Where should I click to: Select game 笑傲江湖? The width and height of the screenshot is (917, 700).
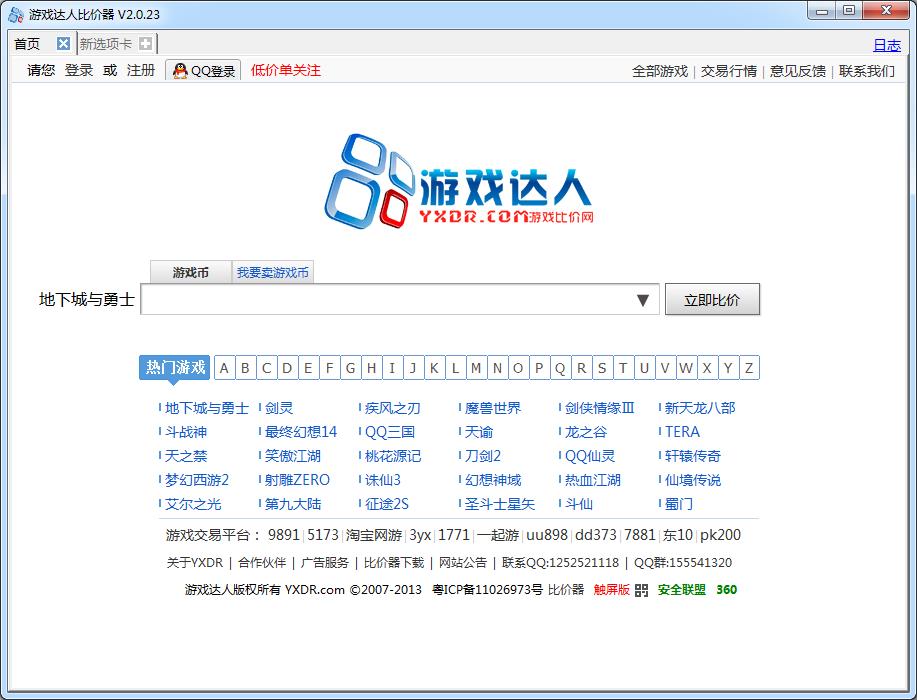pyautogui.click(x=293, y=456)
